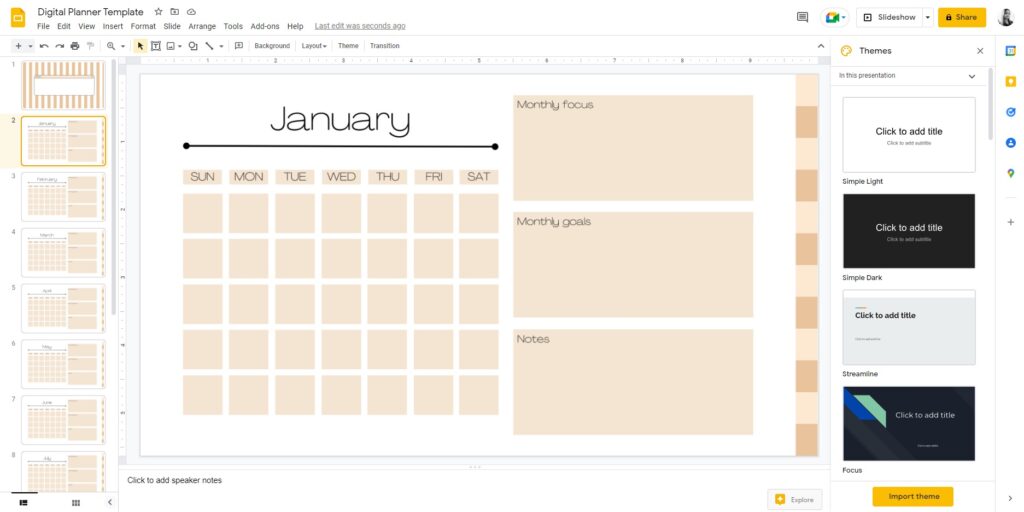The image size is (1024, 512).
Task: Select the Simple Dark theme thumbnail
Action: (x=908, y=231)
